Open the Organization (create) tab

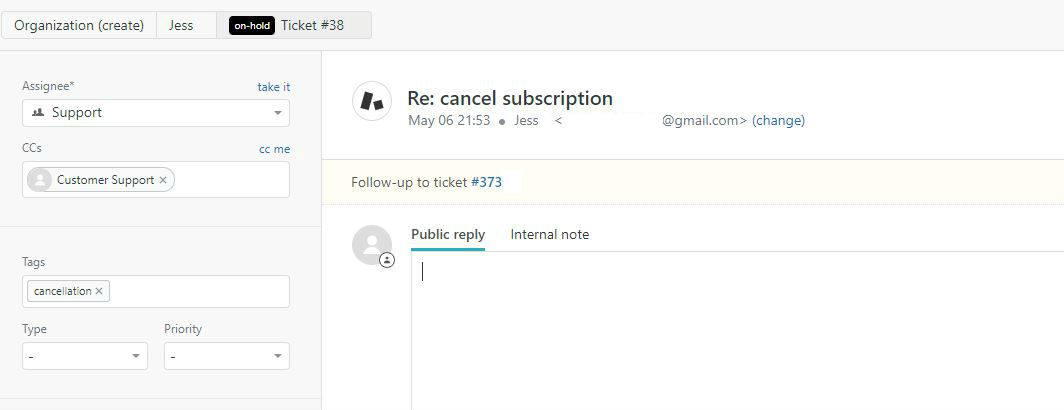point(79,25)
